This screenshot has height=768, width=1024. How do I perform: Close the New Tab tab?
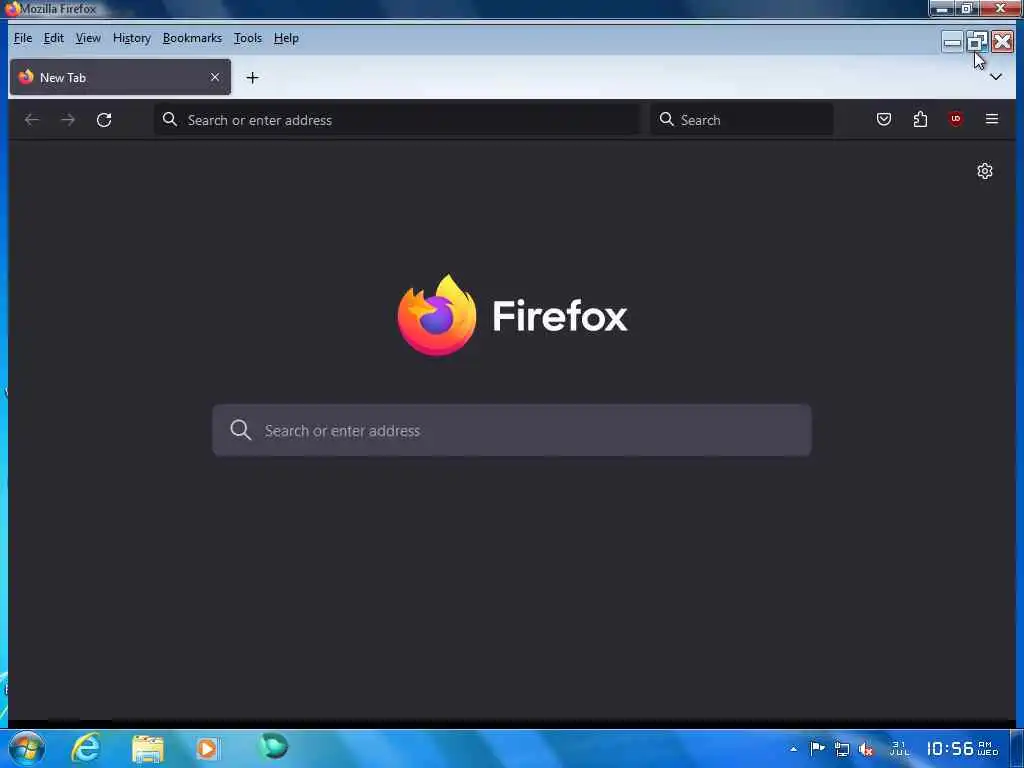(215, 77)
